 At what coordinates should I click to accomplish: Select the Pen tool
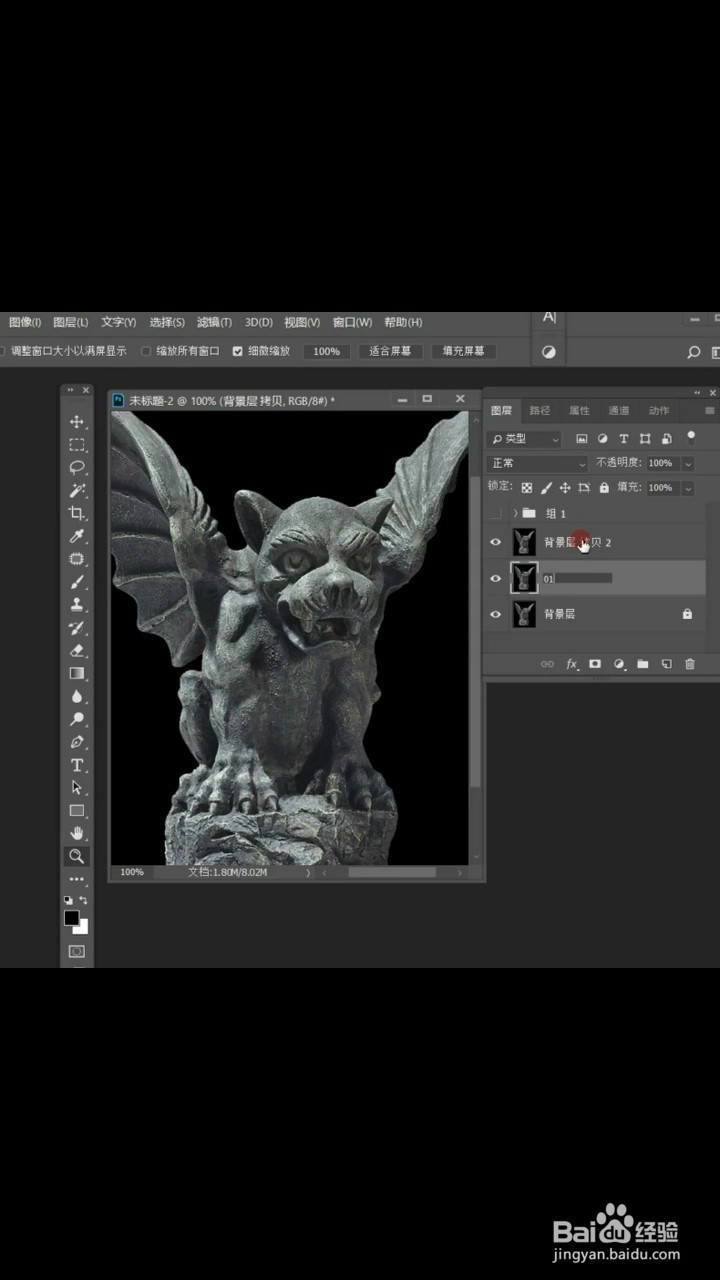pyautogui.click(x=77, y=742)
